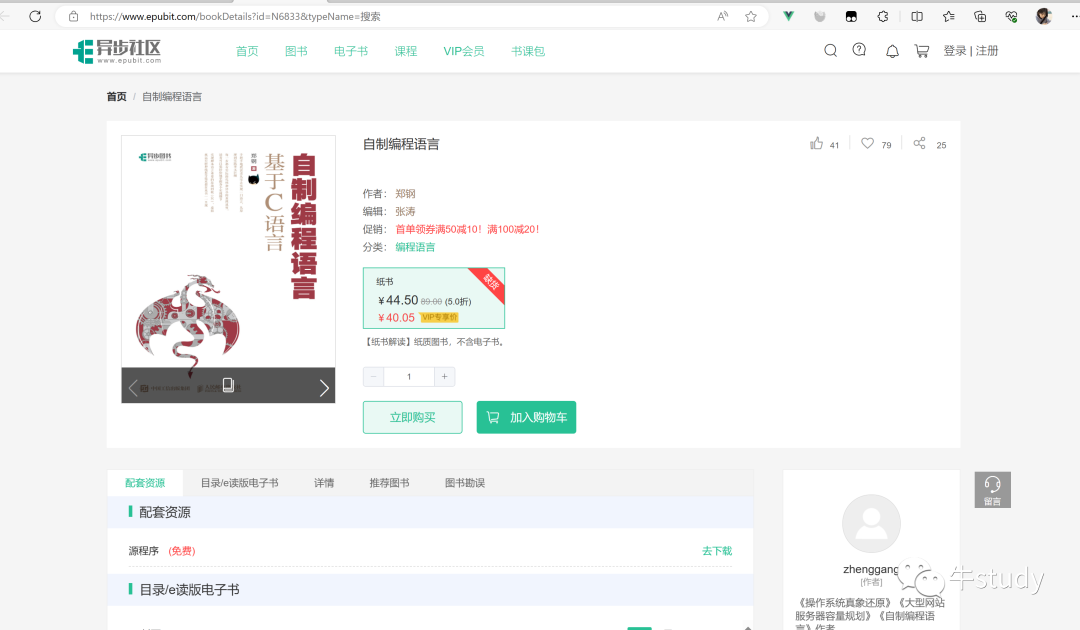Image resolution: width=1080 pixels, height=630 pixels.
Task: Click the site lock icon in address bar
Action: pyautogui.click(x=74, y=16)
